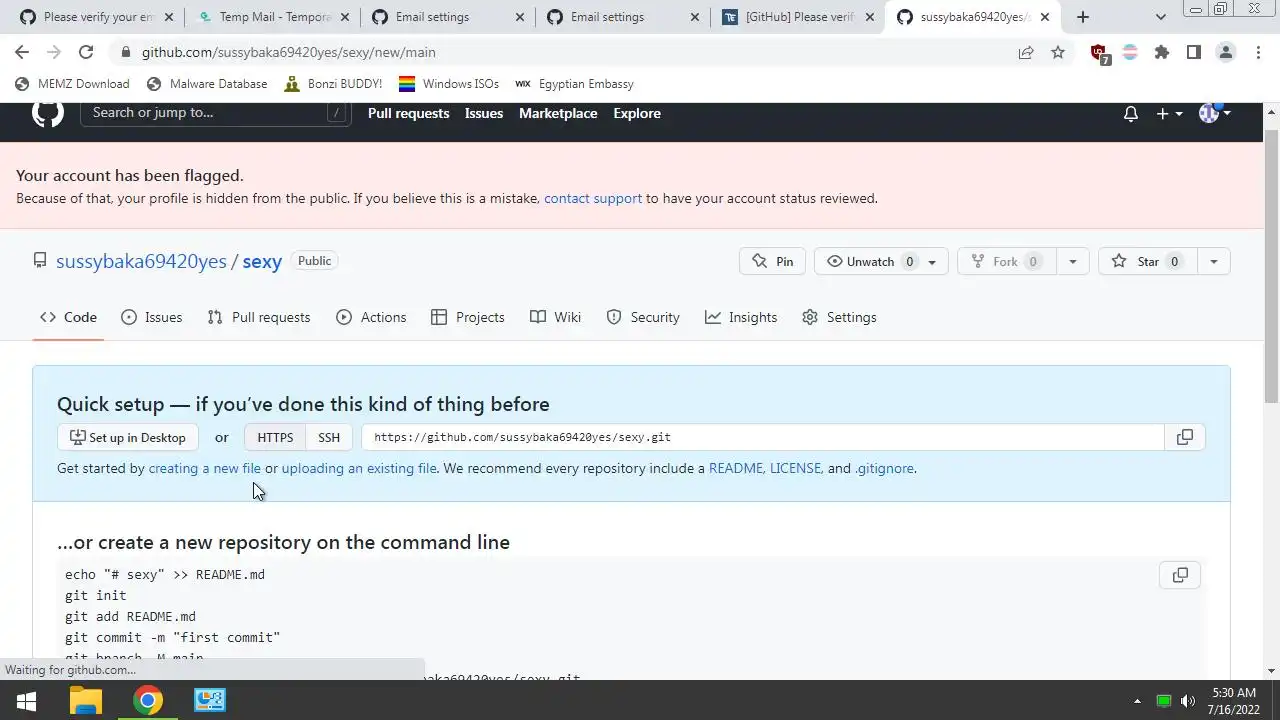1280x720 pixels.
Task: Go to the Actions tab
Action: tap(371, 317)
